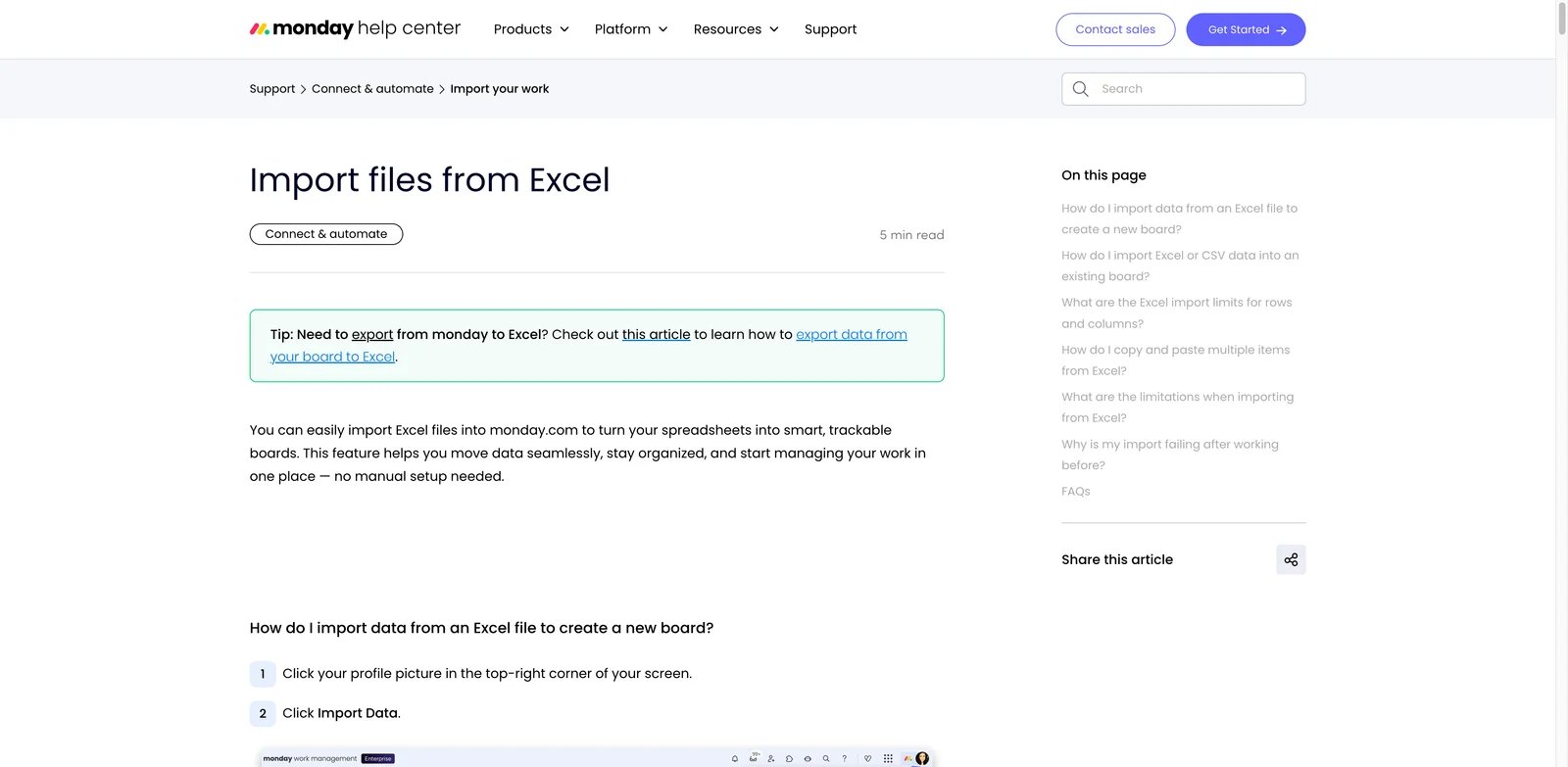
Task: Click the 'Share this article' label
Action: (1117, 559)
